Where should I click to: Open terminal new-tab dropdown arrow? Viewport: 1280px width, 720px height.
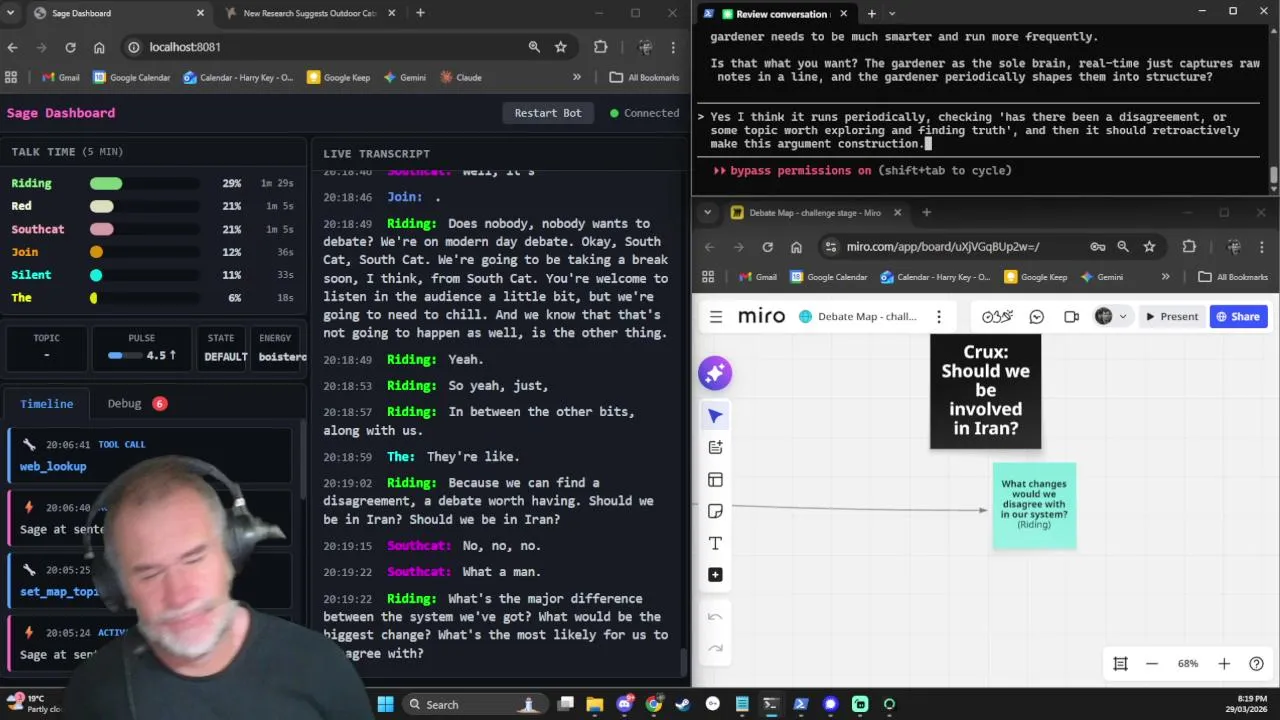pos(892,13)
